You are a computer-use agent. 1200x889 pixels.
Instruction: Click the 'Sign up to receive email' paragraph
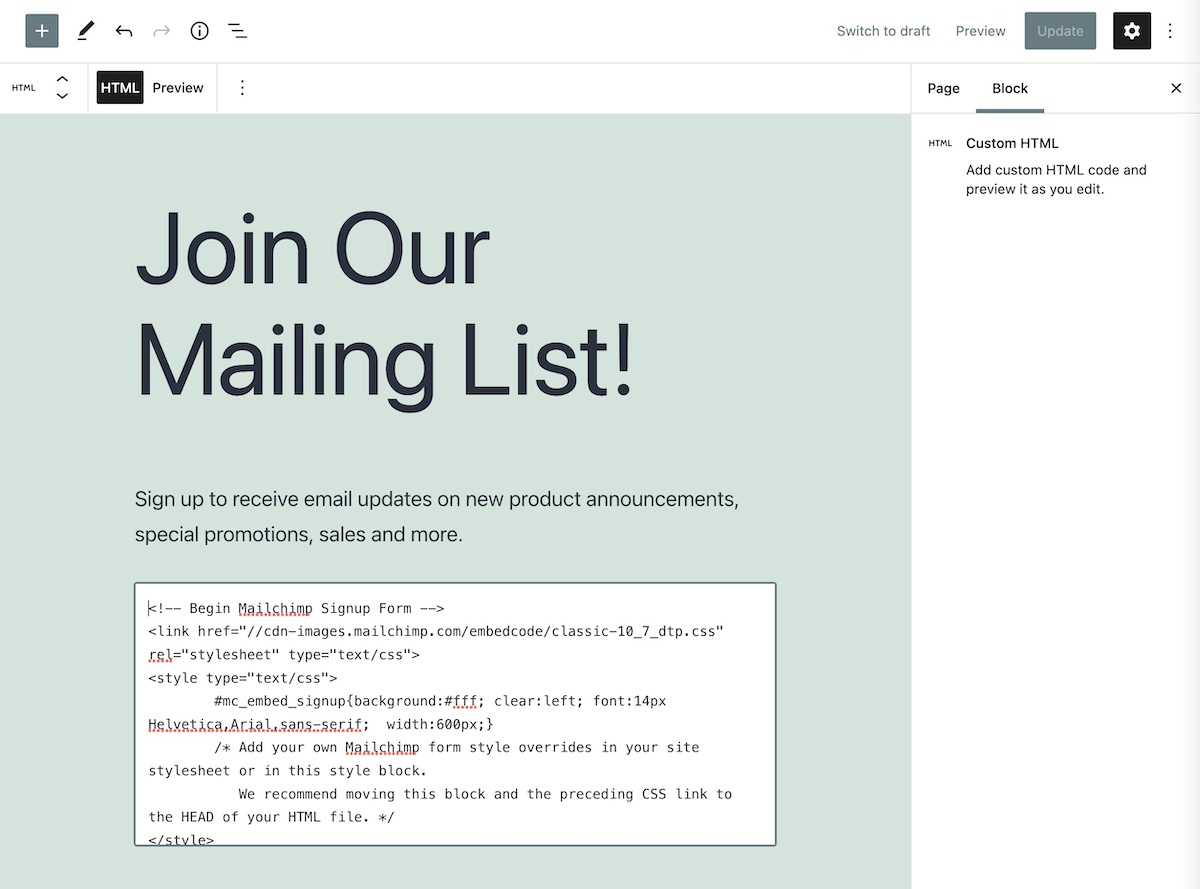[437, 517]
